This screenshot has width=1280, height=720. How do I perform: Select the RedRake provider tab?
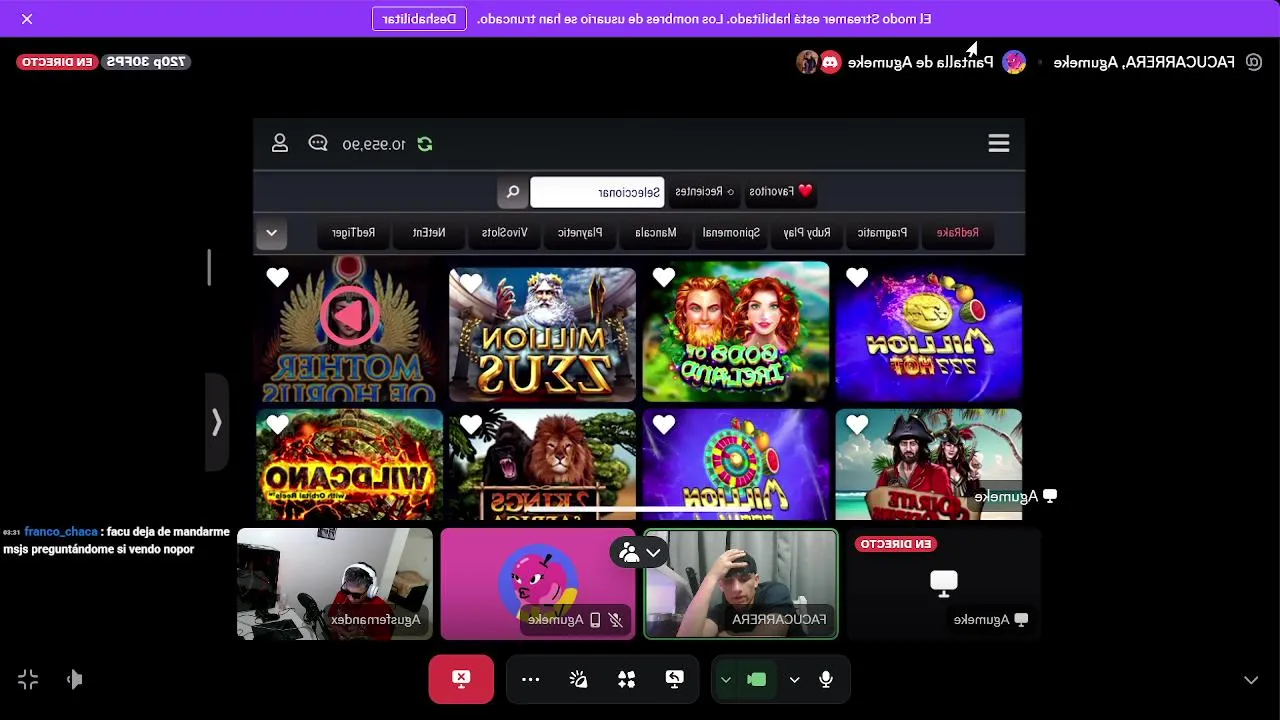click(x=958, y=233)
